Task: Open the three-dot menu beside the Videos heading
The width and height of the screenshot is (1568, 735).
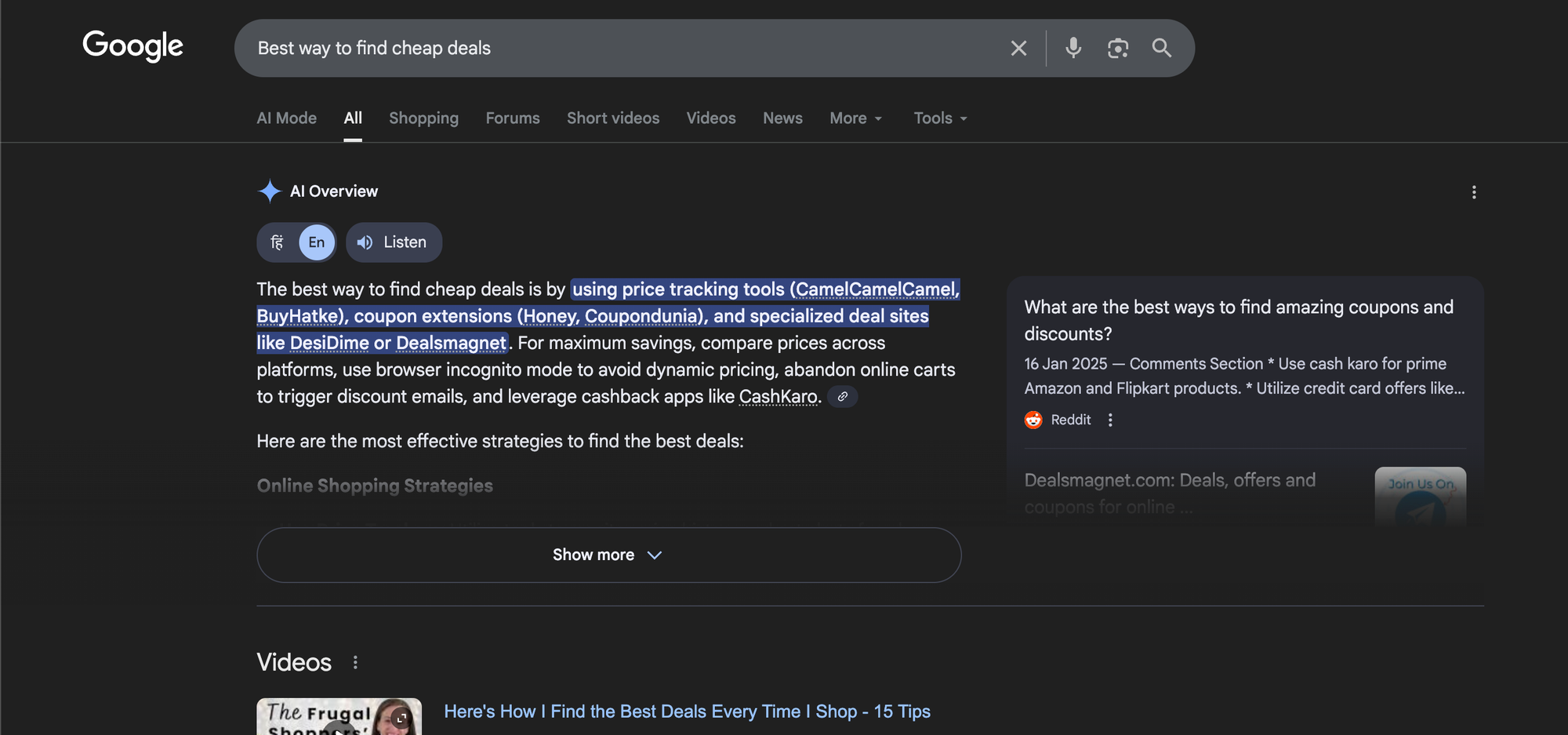Action: (x=355, y=662)
